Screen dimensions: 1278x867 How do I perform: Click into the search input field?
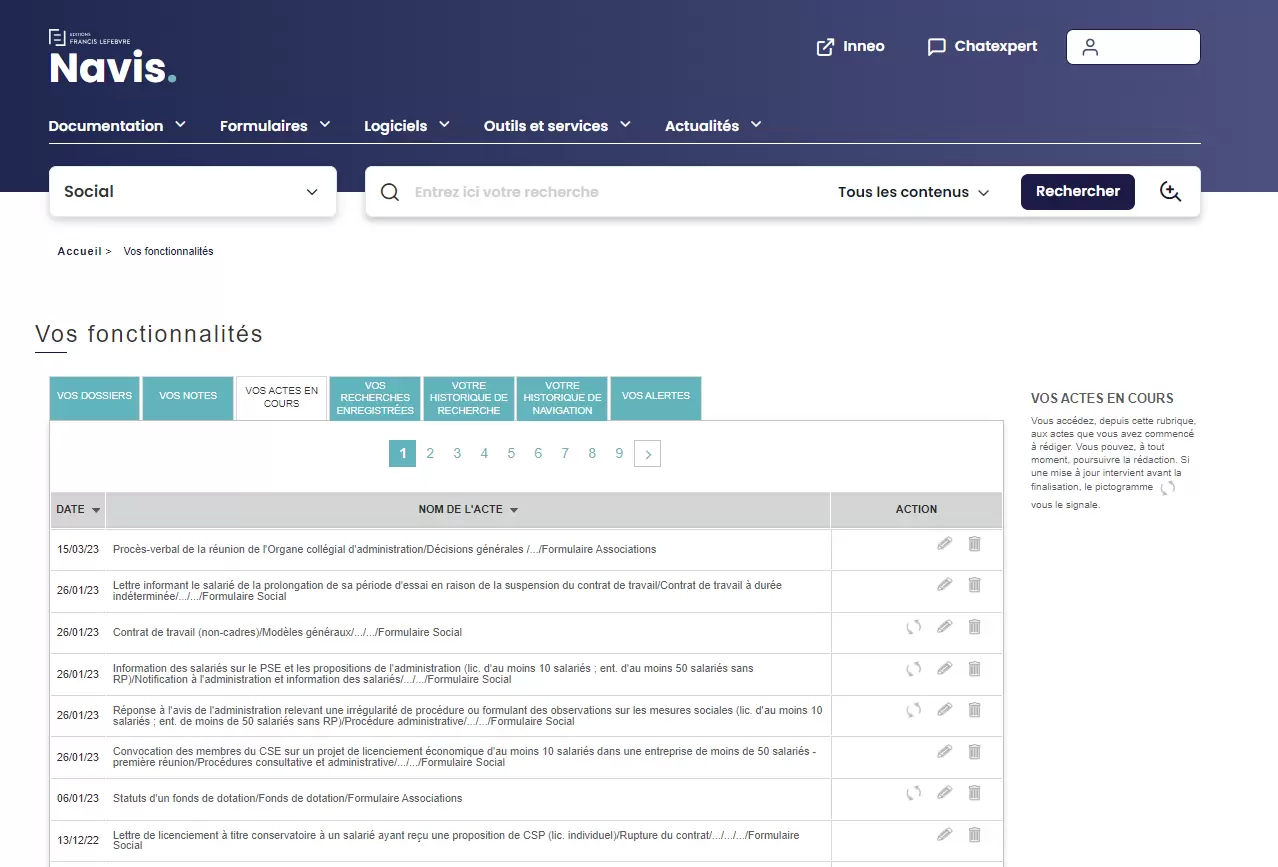(x=610, y=192)
